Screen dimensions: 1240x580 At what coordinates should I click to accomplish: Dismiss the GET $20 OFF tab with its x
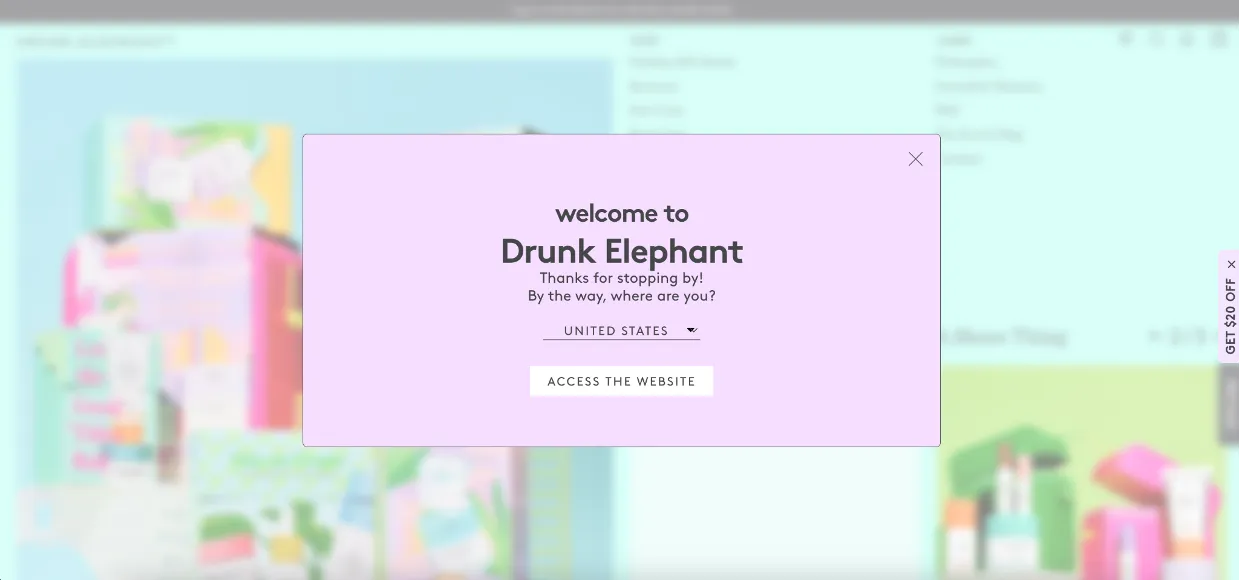[1231, 264]
